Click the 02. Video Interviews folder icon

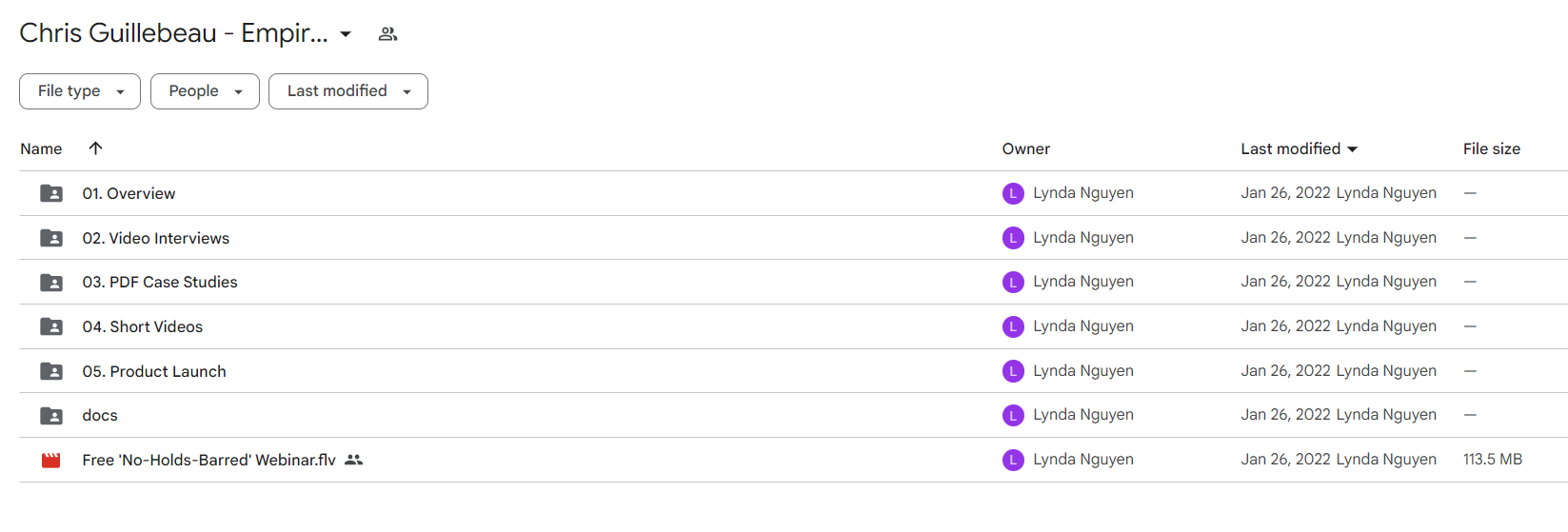tap(51, 238)
